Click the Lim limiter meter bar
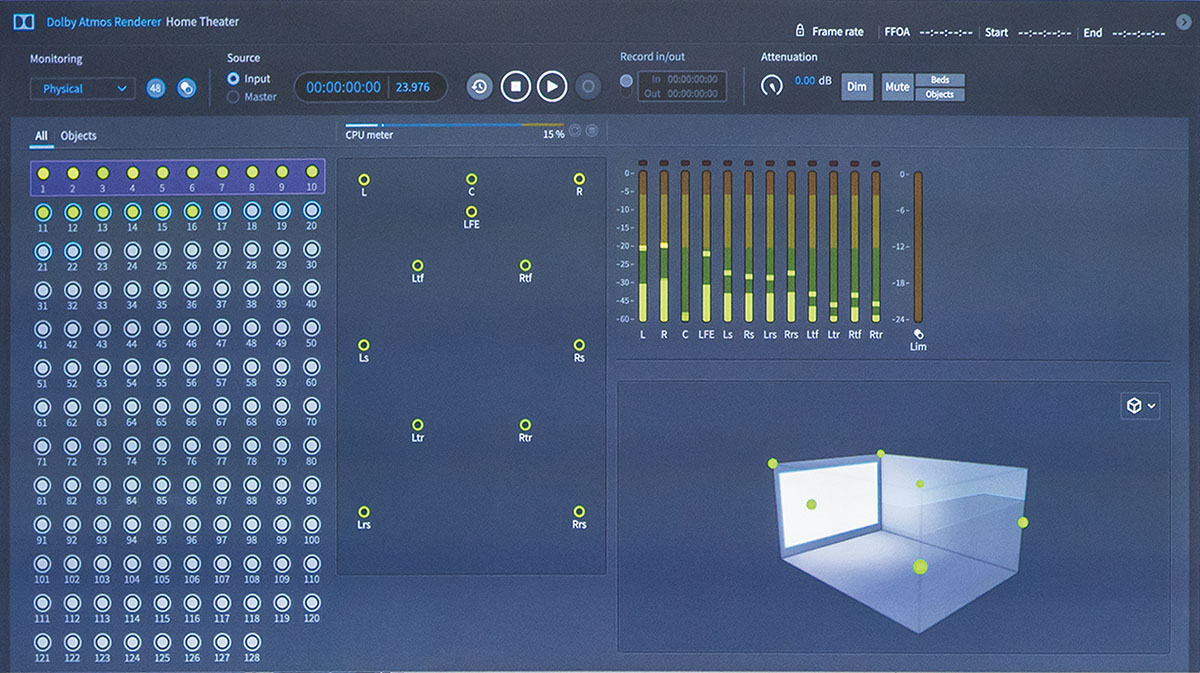 coord(918,246)
